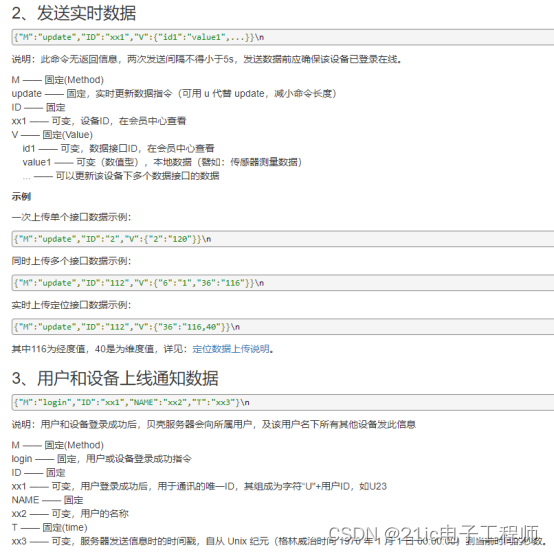Click the line xx2 —— 可变，用户的名称
The height and width of the screenshot is (553, 554).
70,514
